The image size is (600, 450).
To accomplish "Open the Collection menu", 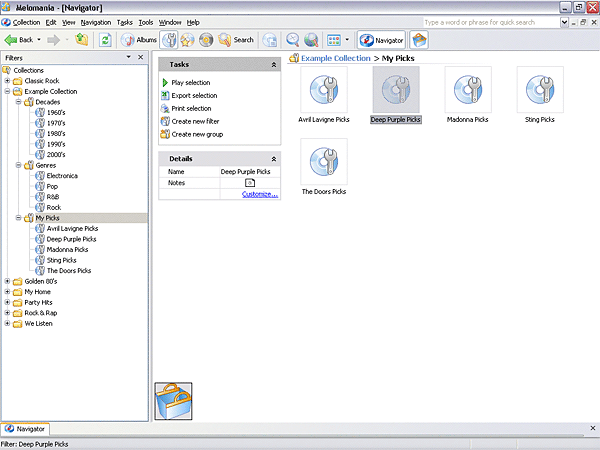I will [26, 23].
